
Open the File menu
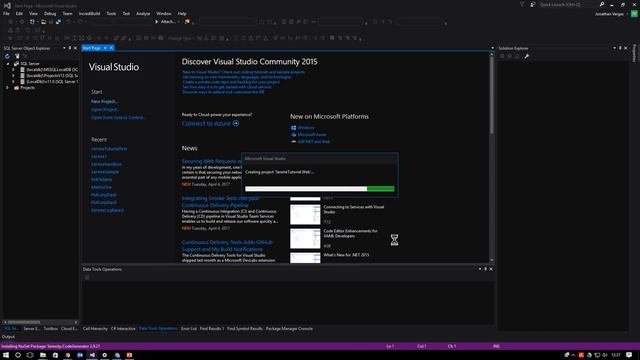coord(6,13)
